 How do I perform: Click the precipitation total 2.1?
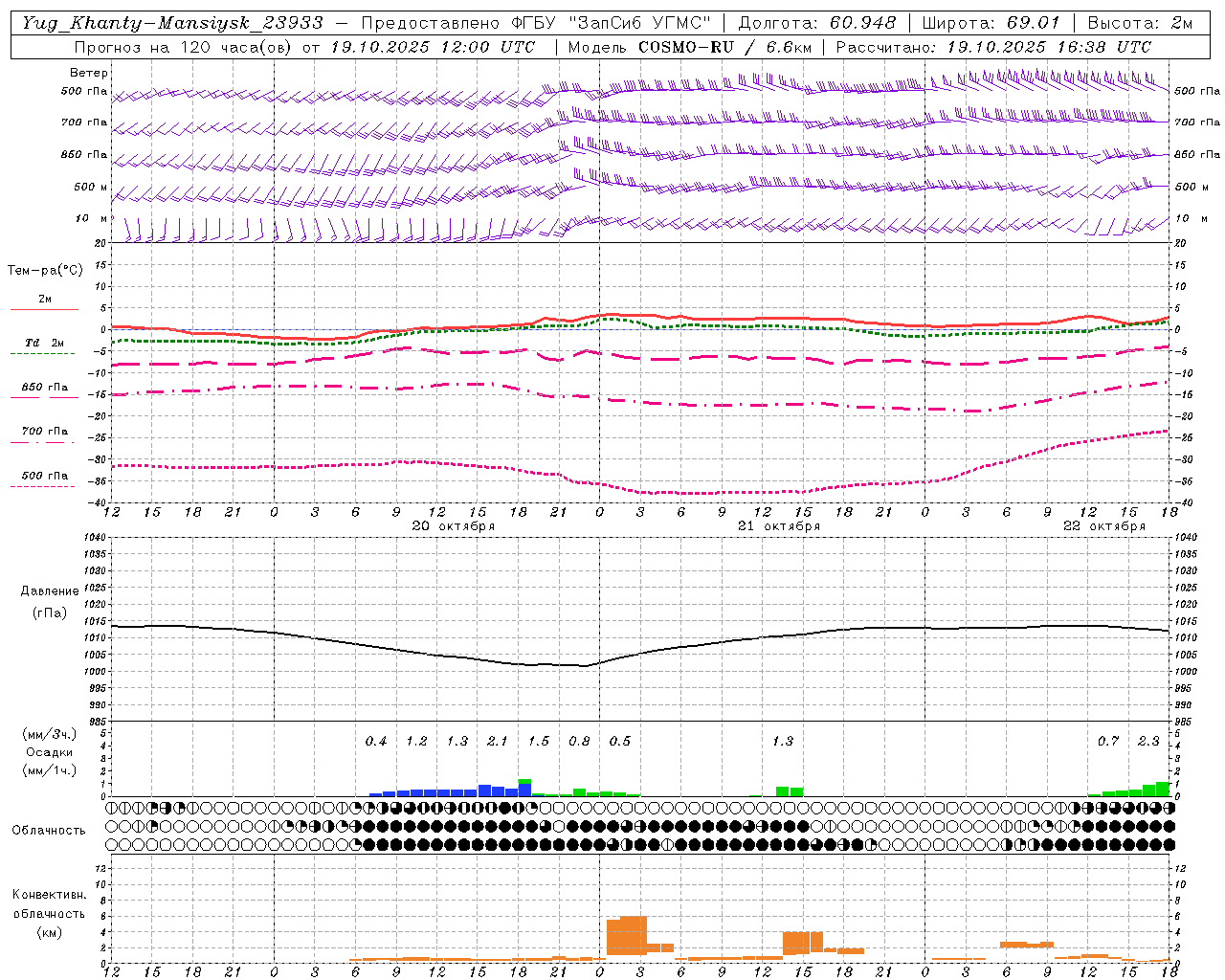coord(498,741)
